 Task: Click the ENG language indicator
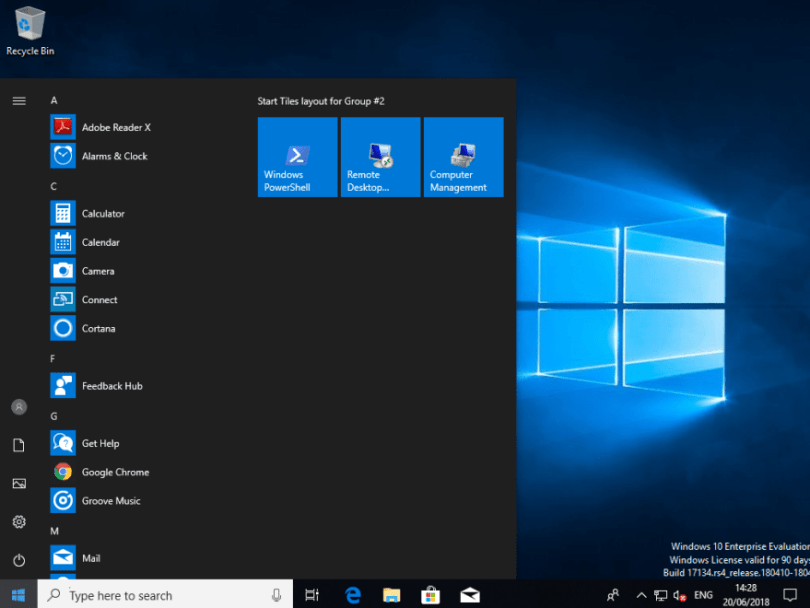(x=703, y=595)
